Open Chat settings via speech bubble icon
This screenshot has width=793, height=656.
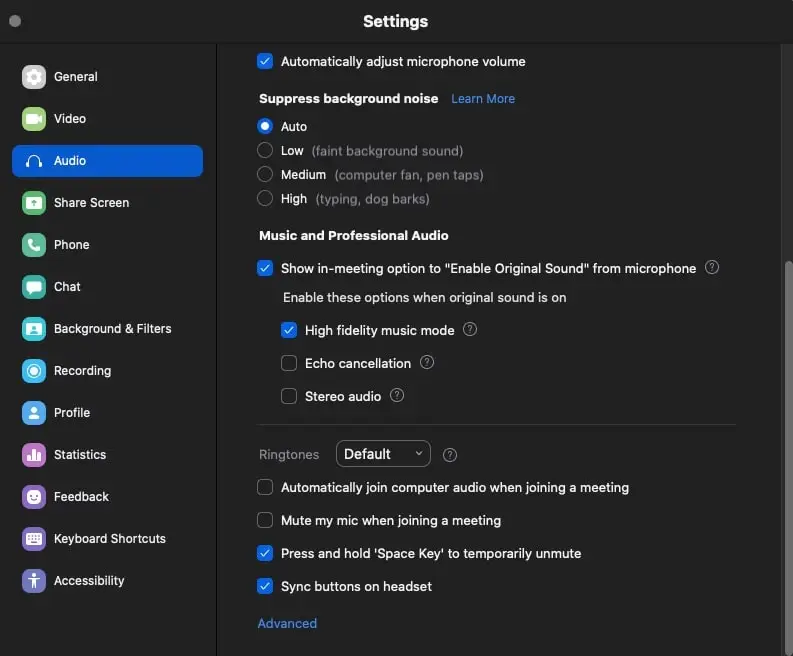pyautogui.click(x=34, y=287)
